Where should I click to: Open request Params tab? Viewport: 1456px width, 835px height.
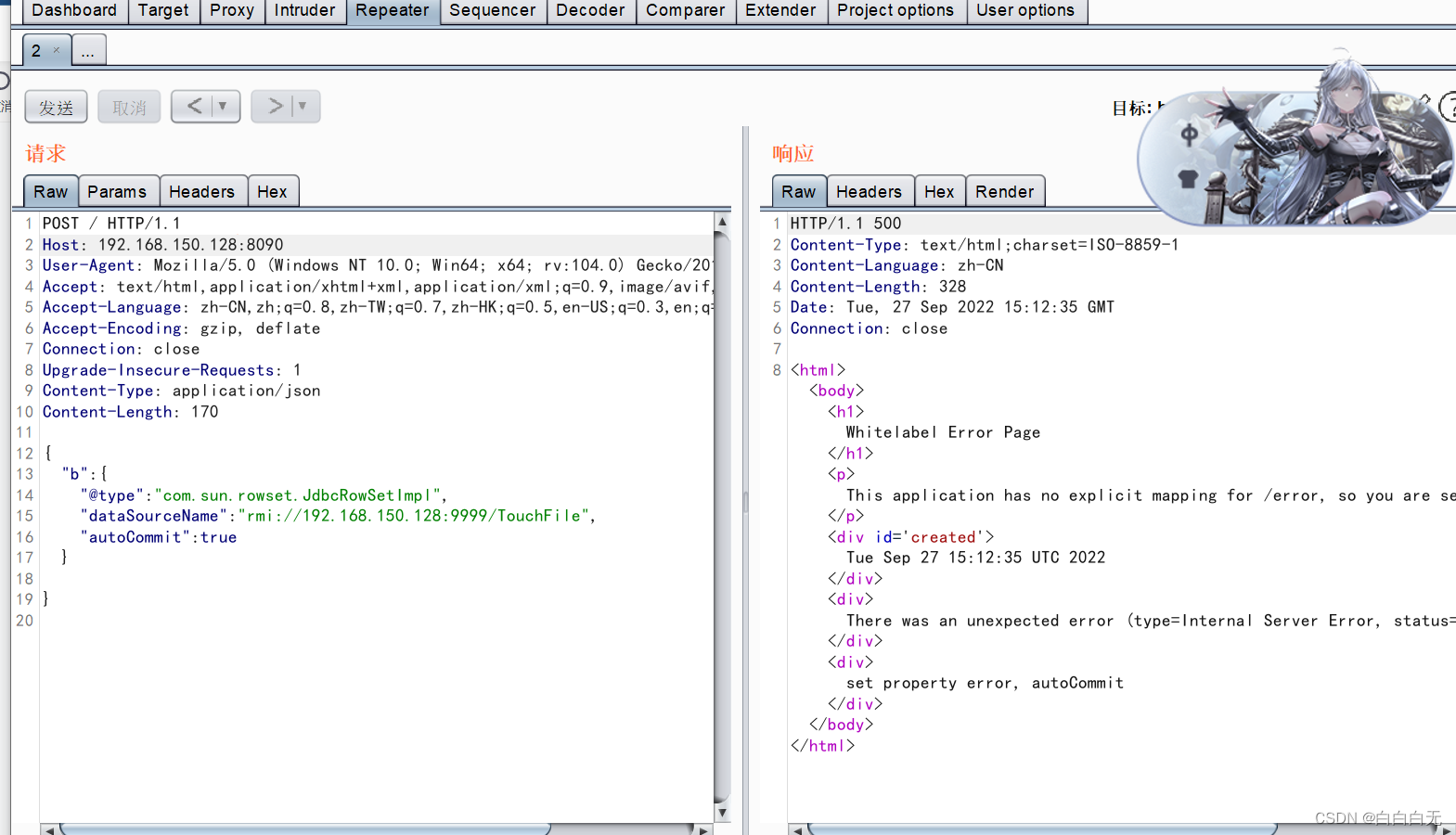point(118,191)
